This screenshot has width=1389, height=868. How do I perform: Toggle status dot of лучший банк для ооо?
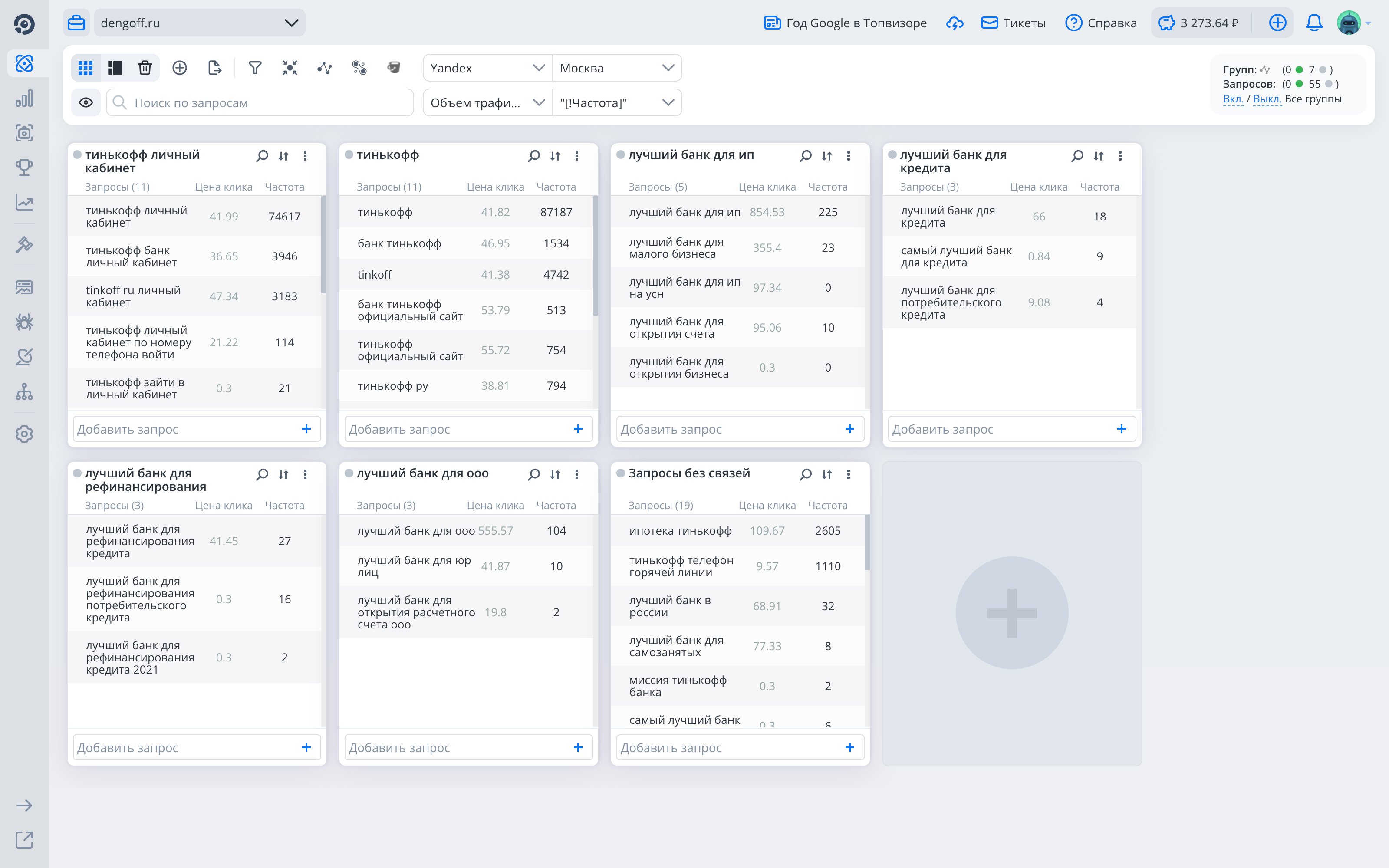349,473
